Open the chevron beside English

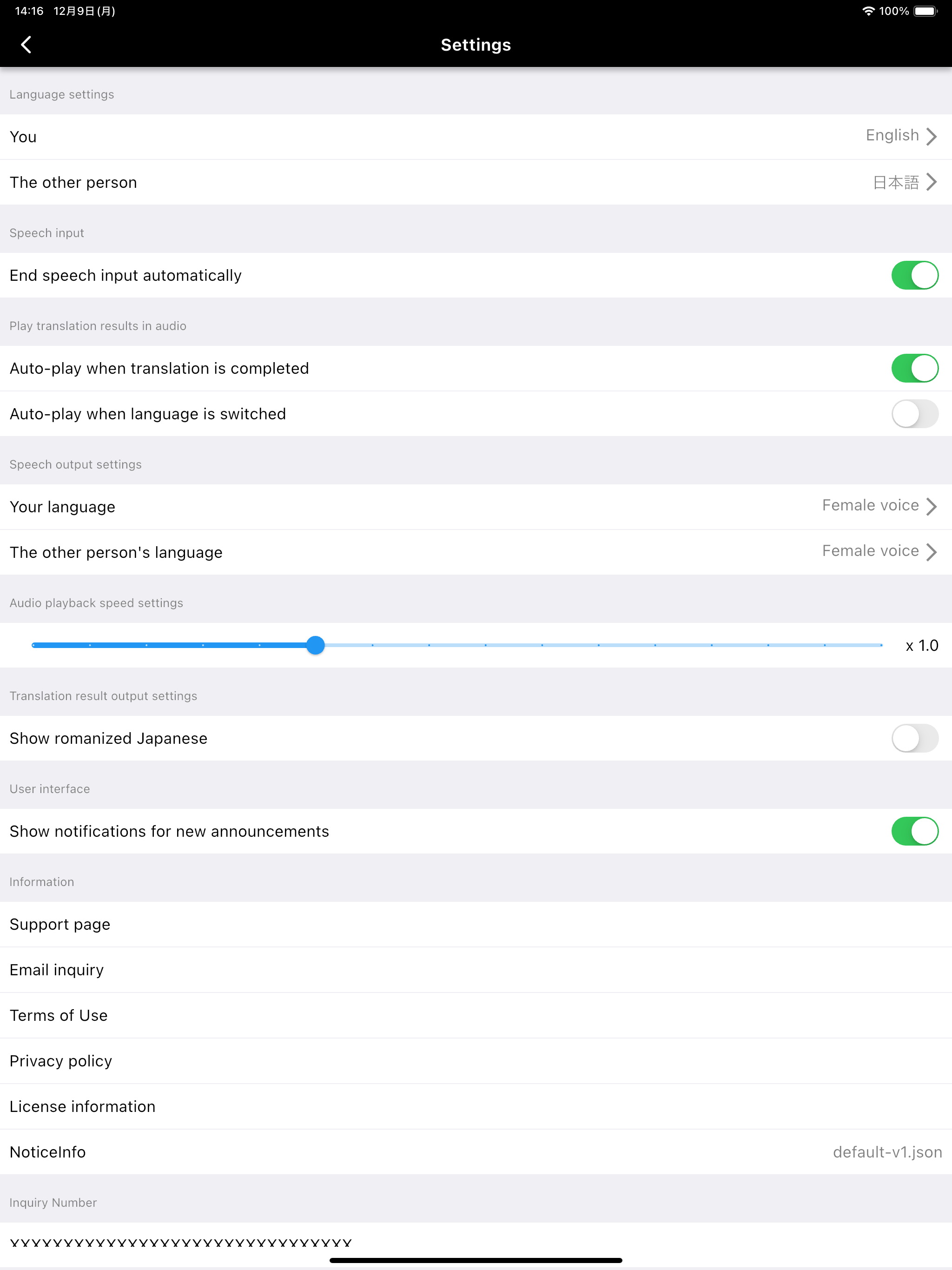tap(932, 136)
